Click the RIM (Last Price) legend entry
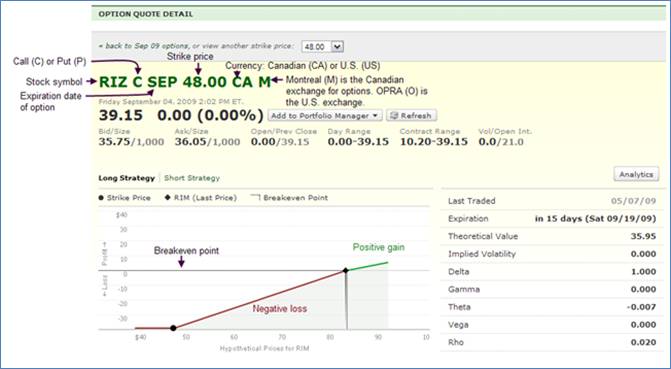 tap(201, 198)
